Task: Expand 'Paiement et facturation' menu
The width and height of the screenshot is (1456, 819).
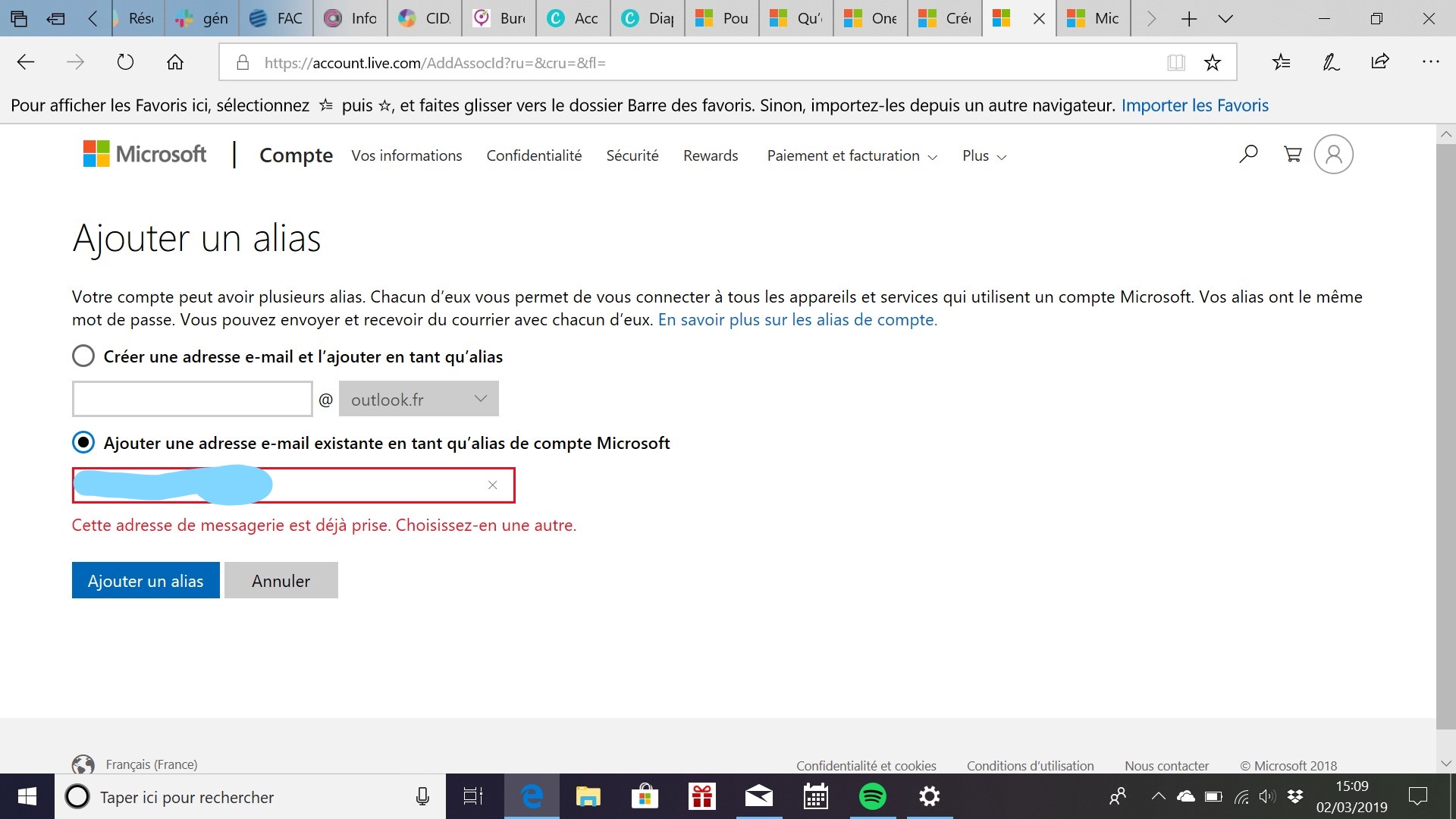Action: tap(852, 156)
